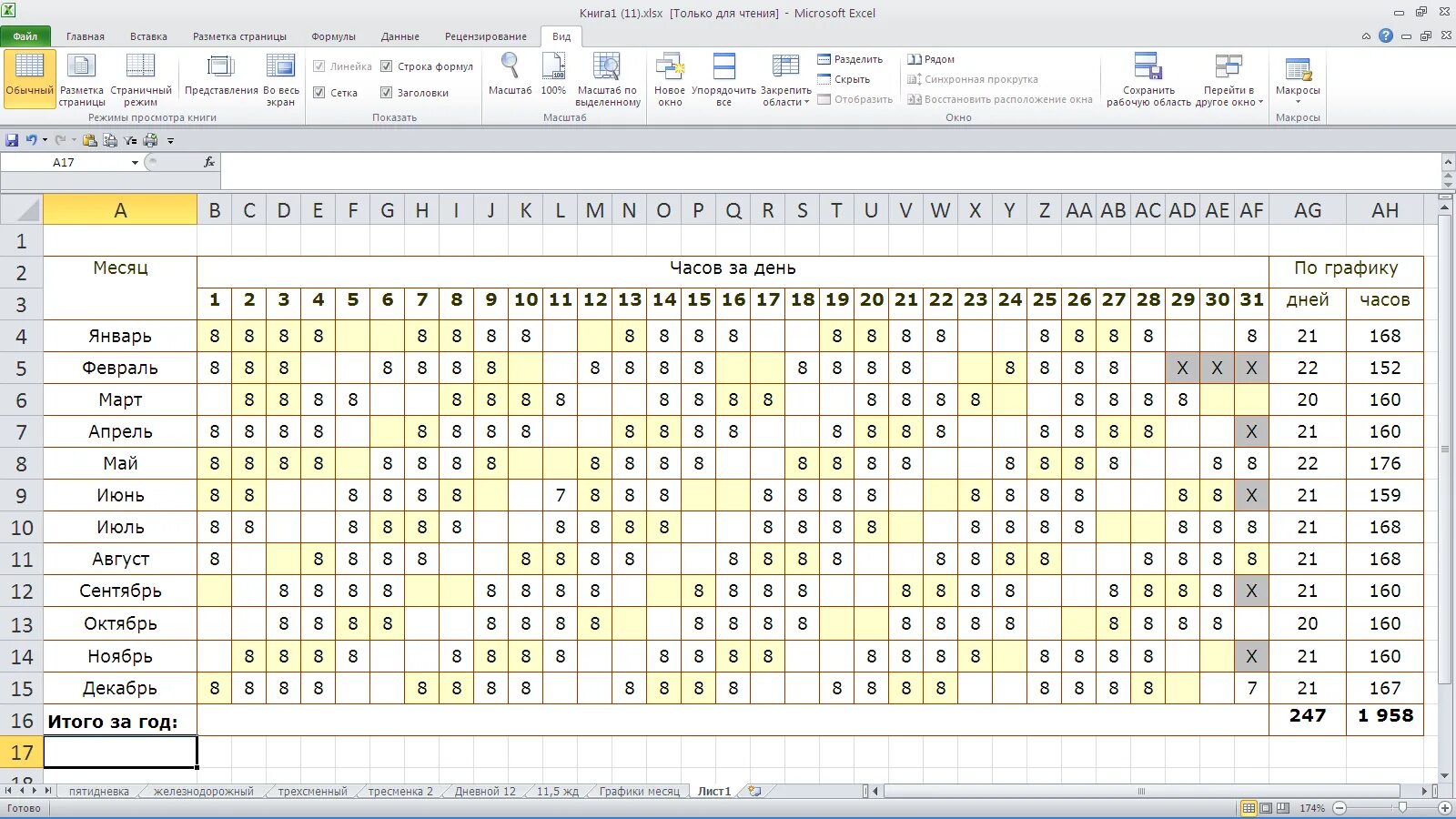This screenshot has width=1456, height=819.
Task: Click the Undo arrow icon
Action: click(31, 140)
